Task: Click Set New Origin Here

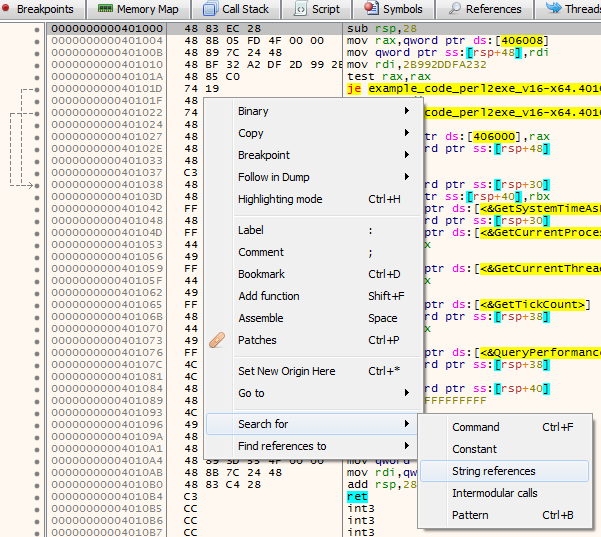Action: pos(286,371)
